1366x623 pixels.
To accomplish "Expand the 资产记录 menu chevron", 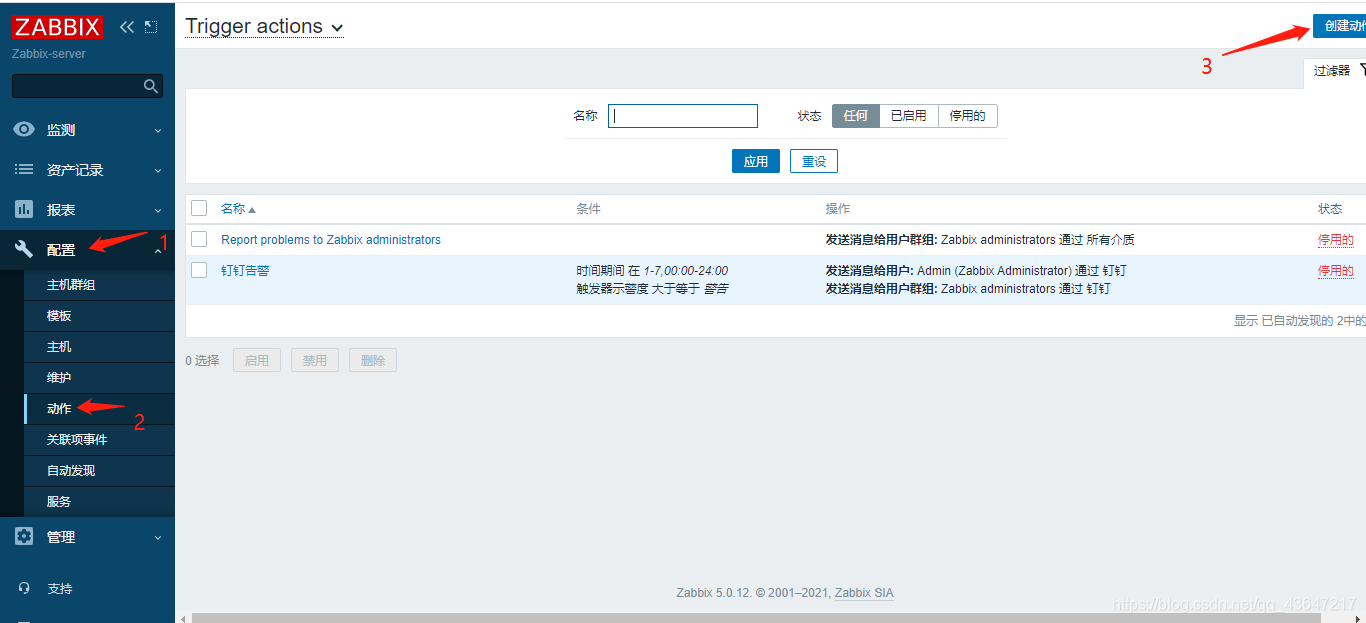I will click(158, 170).
